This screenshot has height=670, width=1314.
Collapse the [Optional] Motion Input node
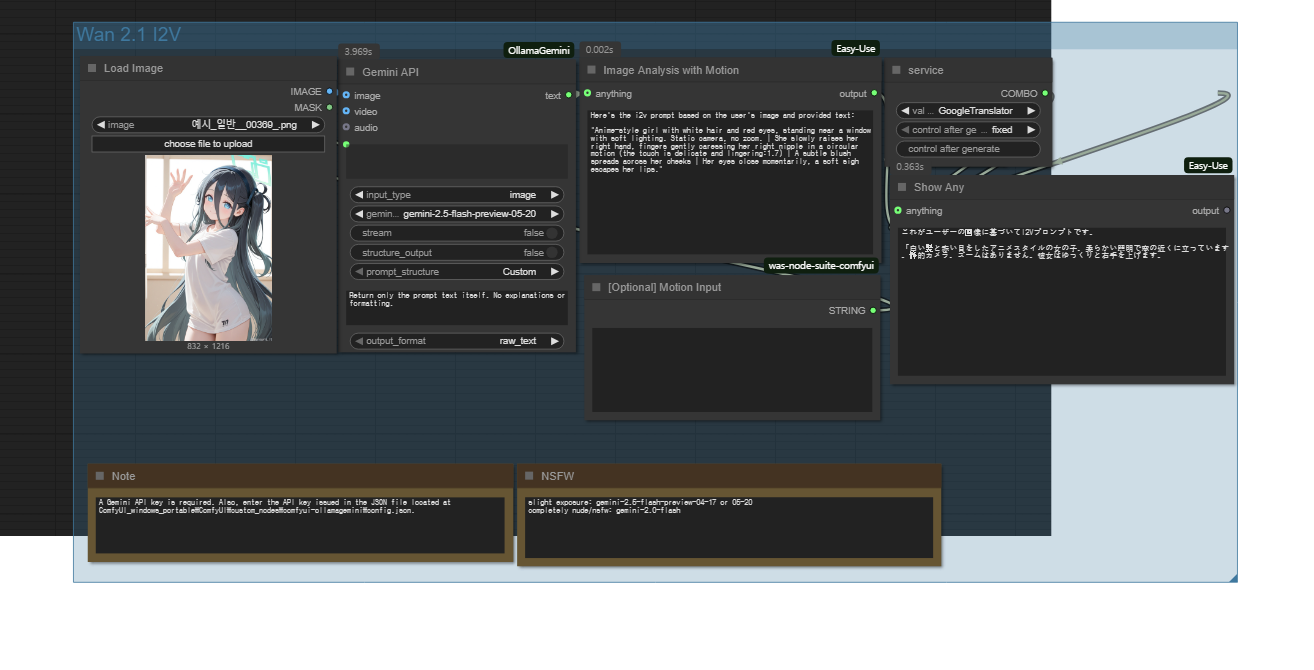596,287
